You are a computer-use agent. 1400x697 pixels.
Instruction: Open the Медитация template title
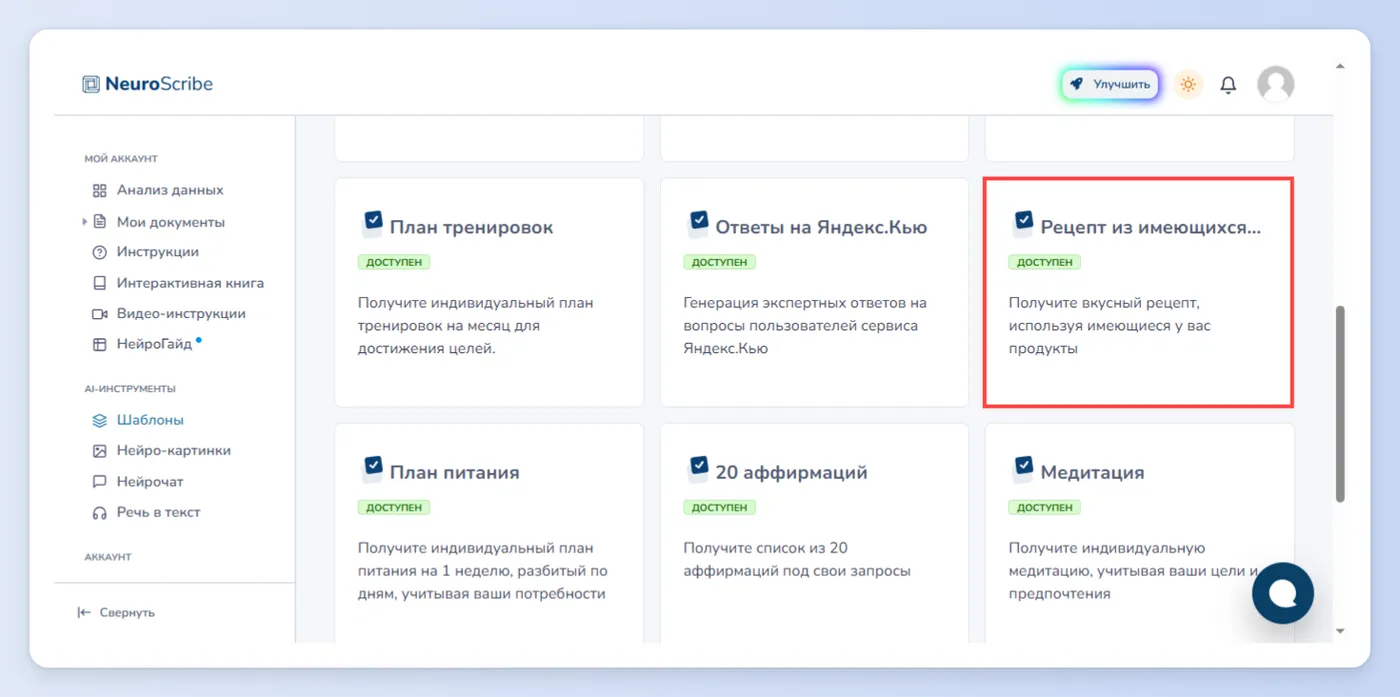point(1092,472)
